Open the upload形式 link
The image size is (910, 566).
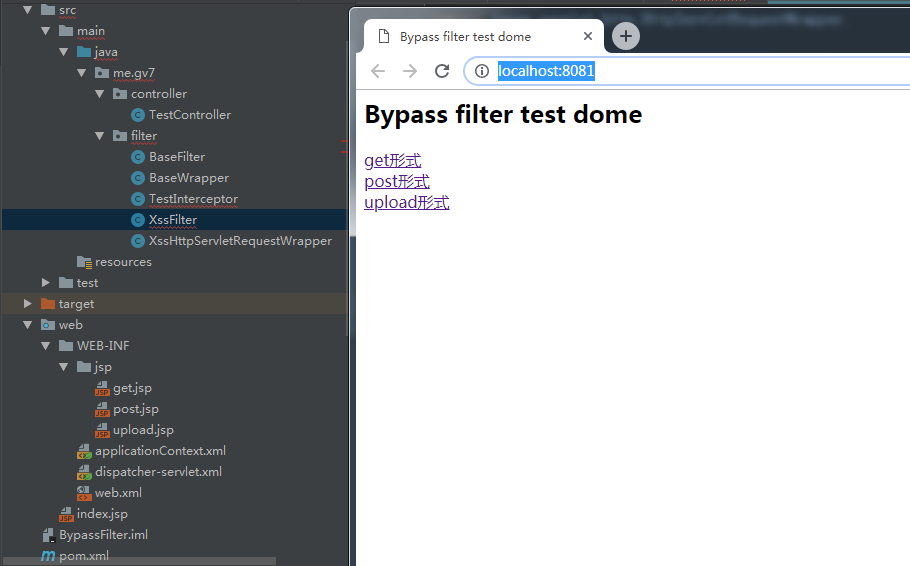pyautogui.click(x=406, y=202)
